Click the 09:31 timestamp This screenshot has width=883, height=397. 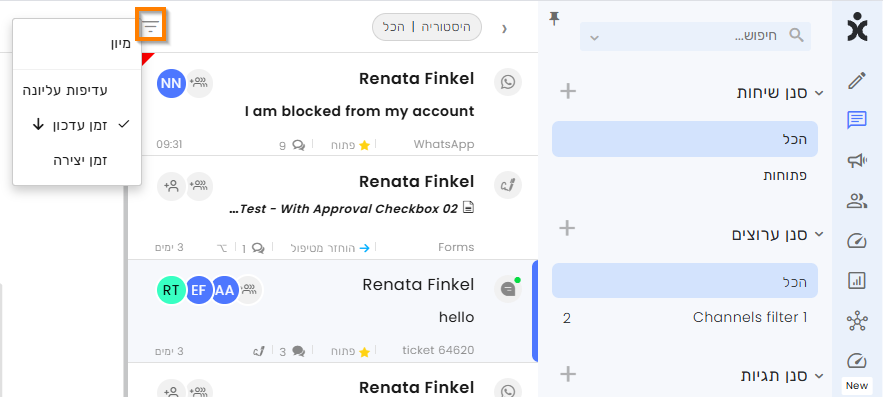(x=170, y=144)
